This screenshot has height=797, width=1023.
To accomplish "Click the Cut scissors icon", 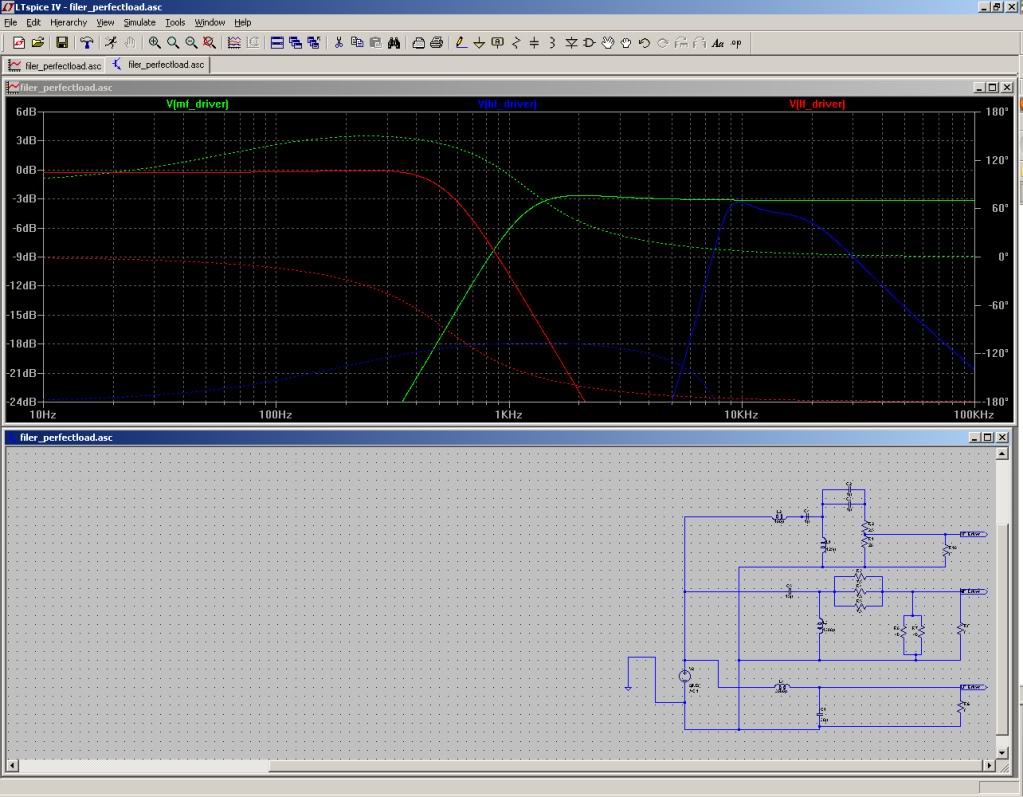I will [338, 43].
